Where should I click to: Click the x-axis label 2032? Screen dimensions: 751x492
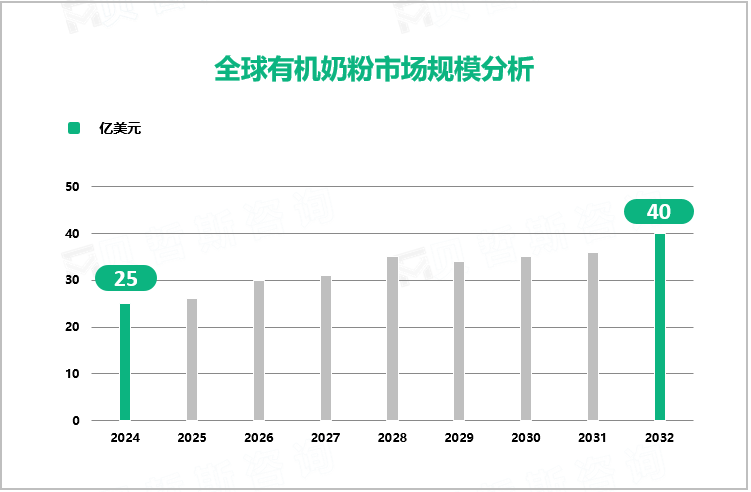pos(660,438)
